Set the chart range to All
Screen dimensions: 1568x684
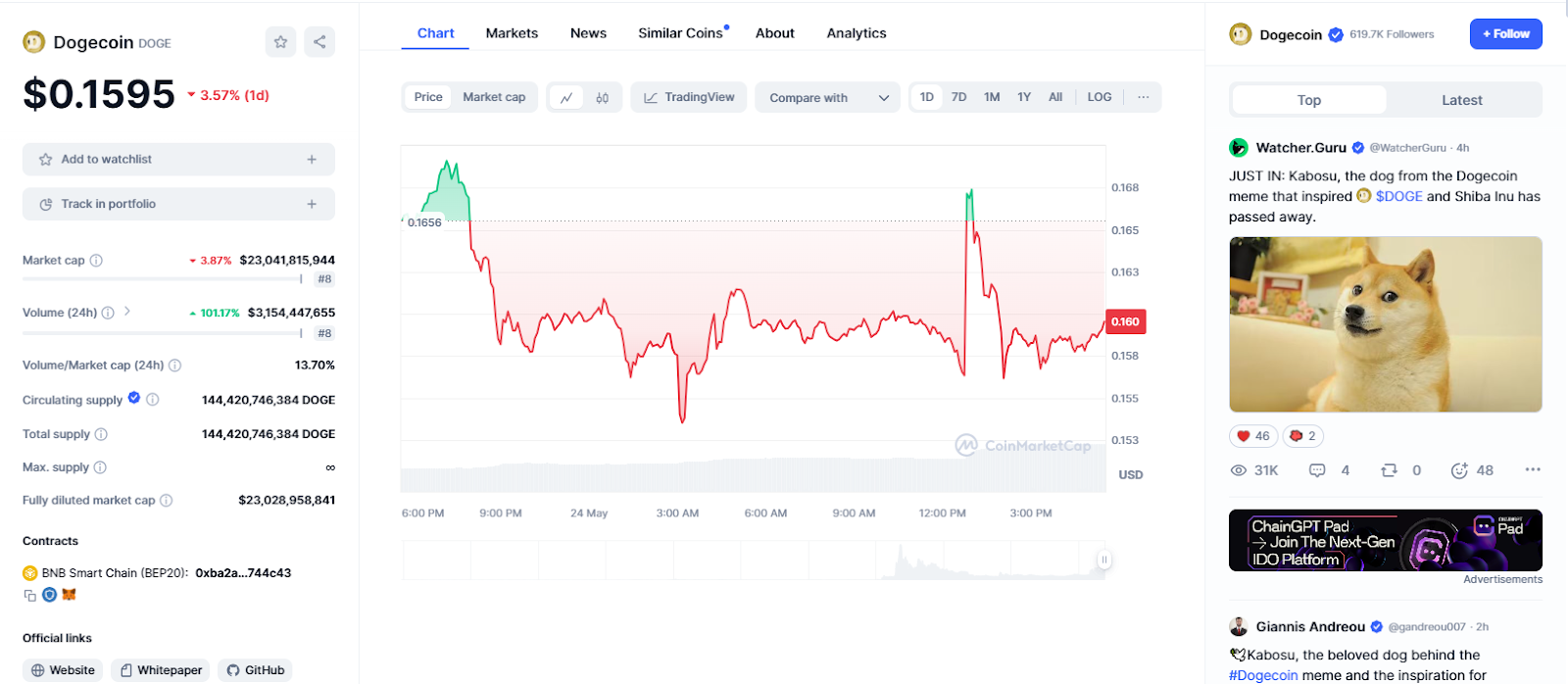[1055, 97]
